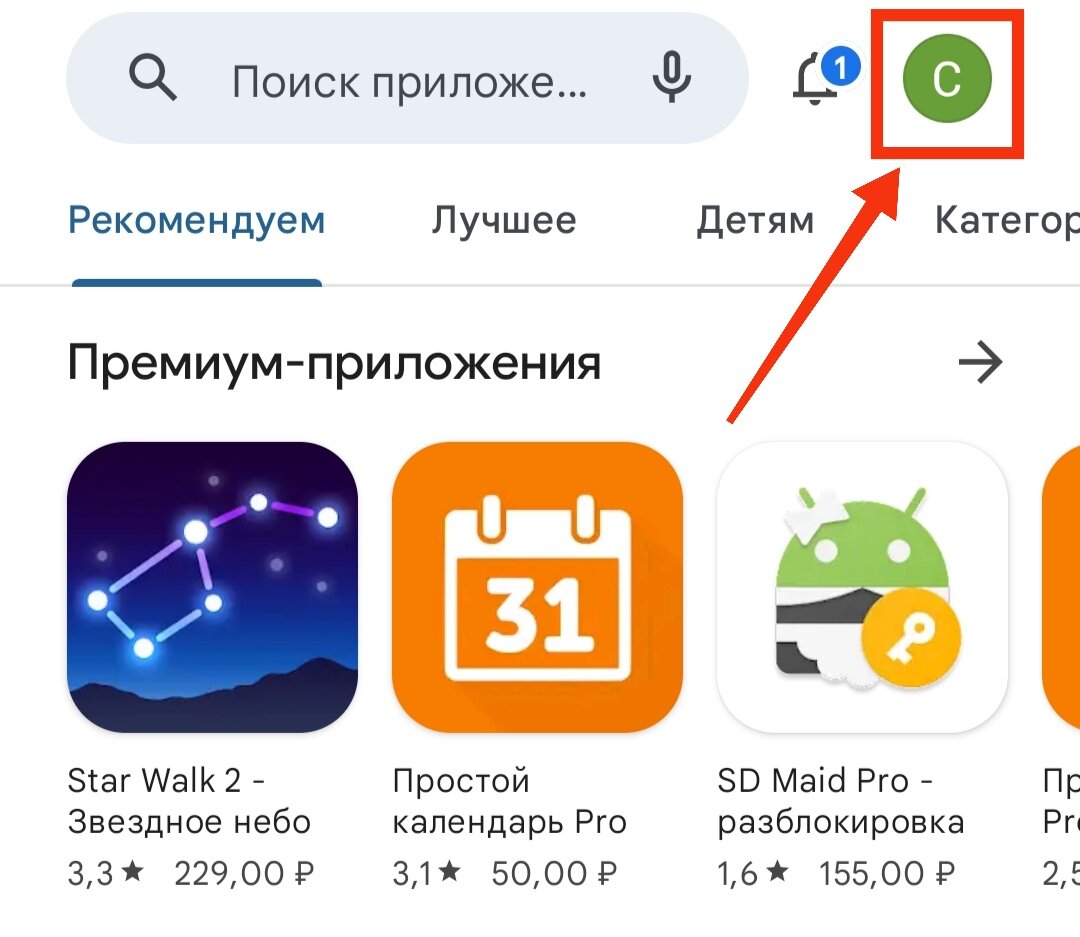
Task: Tap the Star Walk 2 - Звездное небо title
Action: (x=189, y=801)
